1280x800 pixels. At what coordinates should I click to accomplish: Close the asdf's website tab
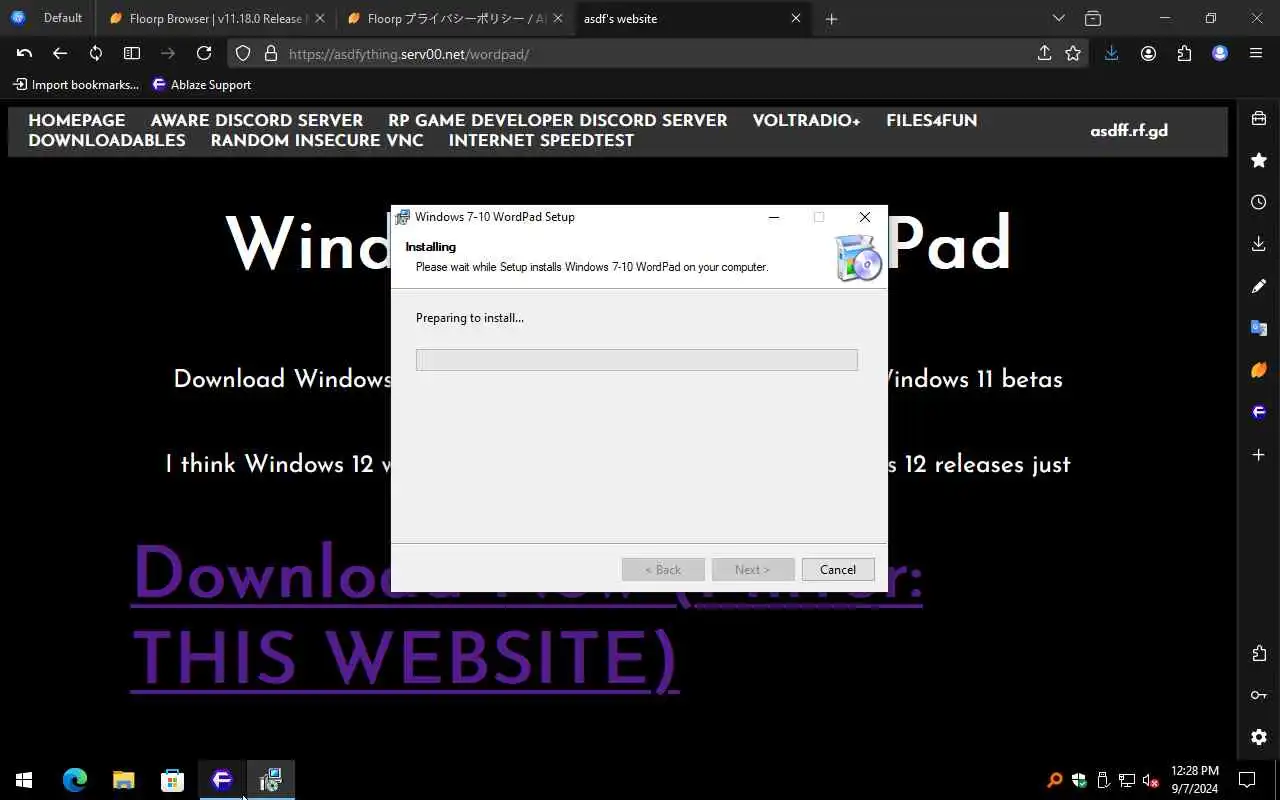point(796,18)
